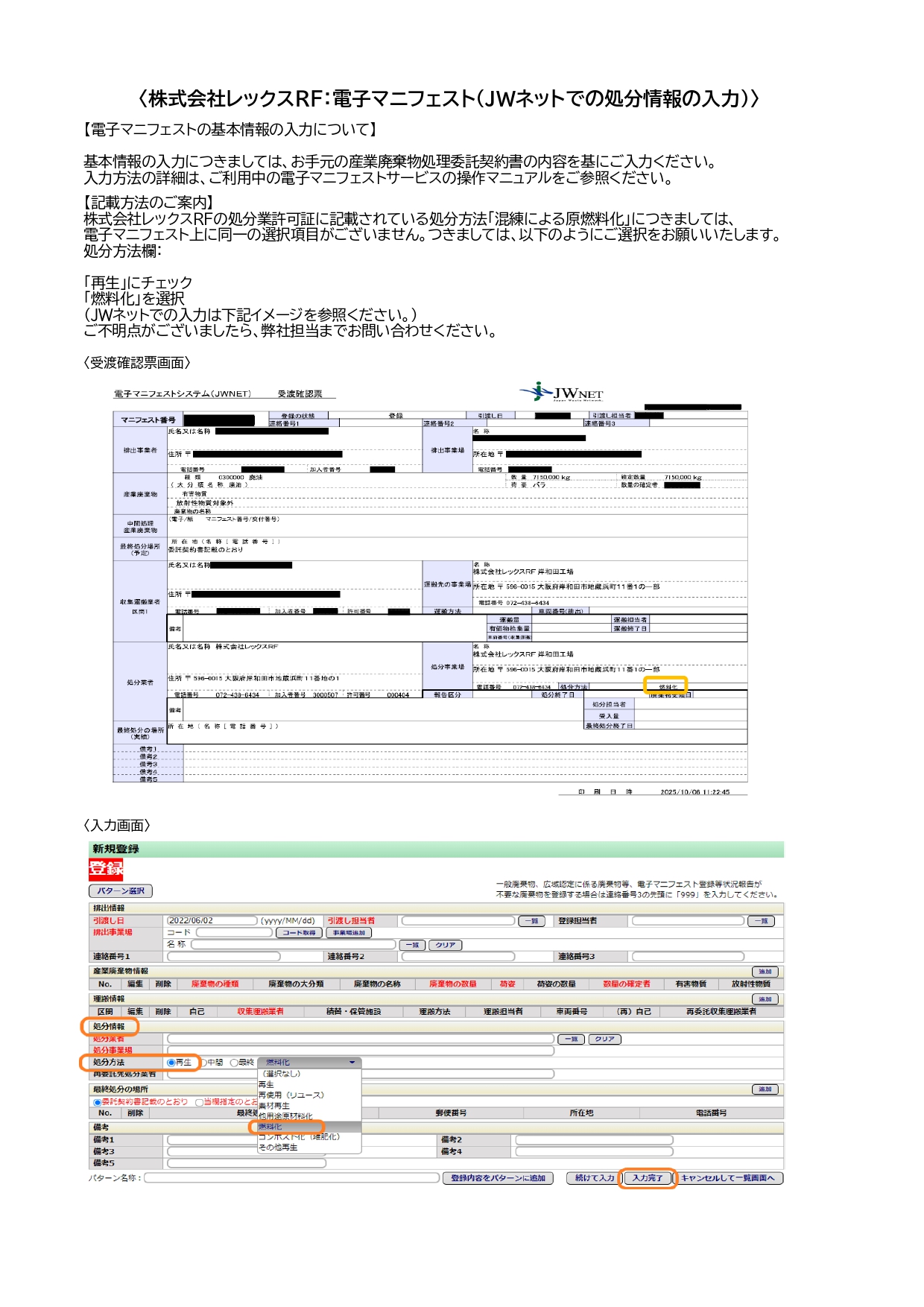924x1307 pixels.
Task: Click 事業場追加 button
Action: pyautogui.click(x=349, y=932)
